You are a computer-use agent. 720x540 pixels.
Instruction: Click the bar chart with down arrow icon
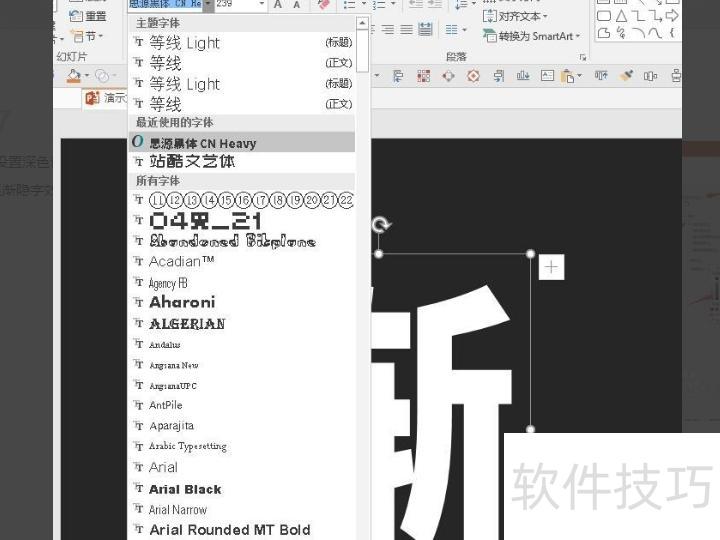pos(523,75)
